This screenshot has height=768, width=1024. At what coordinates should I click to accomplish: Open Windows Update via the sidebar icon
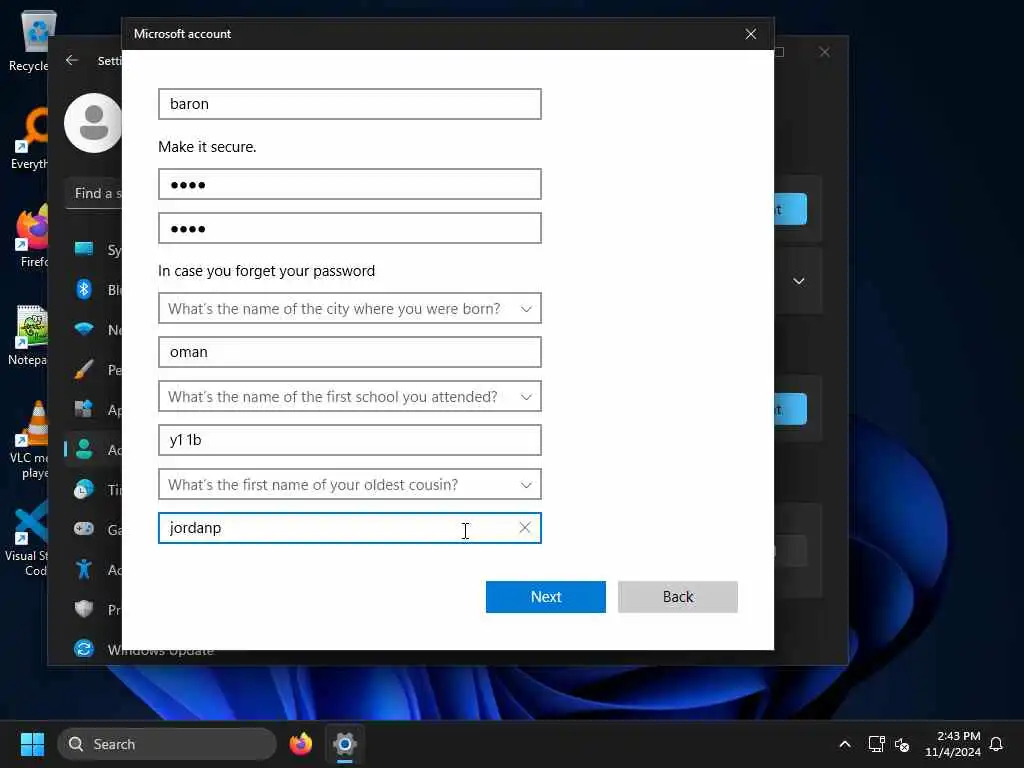(x=84, y=648)
